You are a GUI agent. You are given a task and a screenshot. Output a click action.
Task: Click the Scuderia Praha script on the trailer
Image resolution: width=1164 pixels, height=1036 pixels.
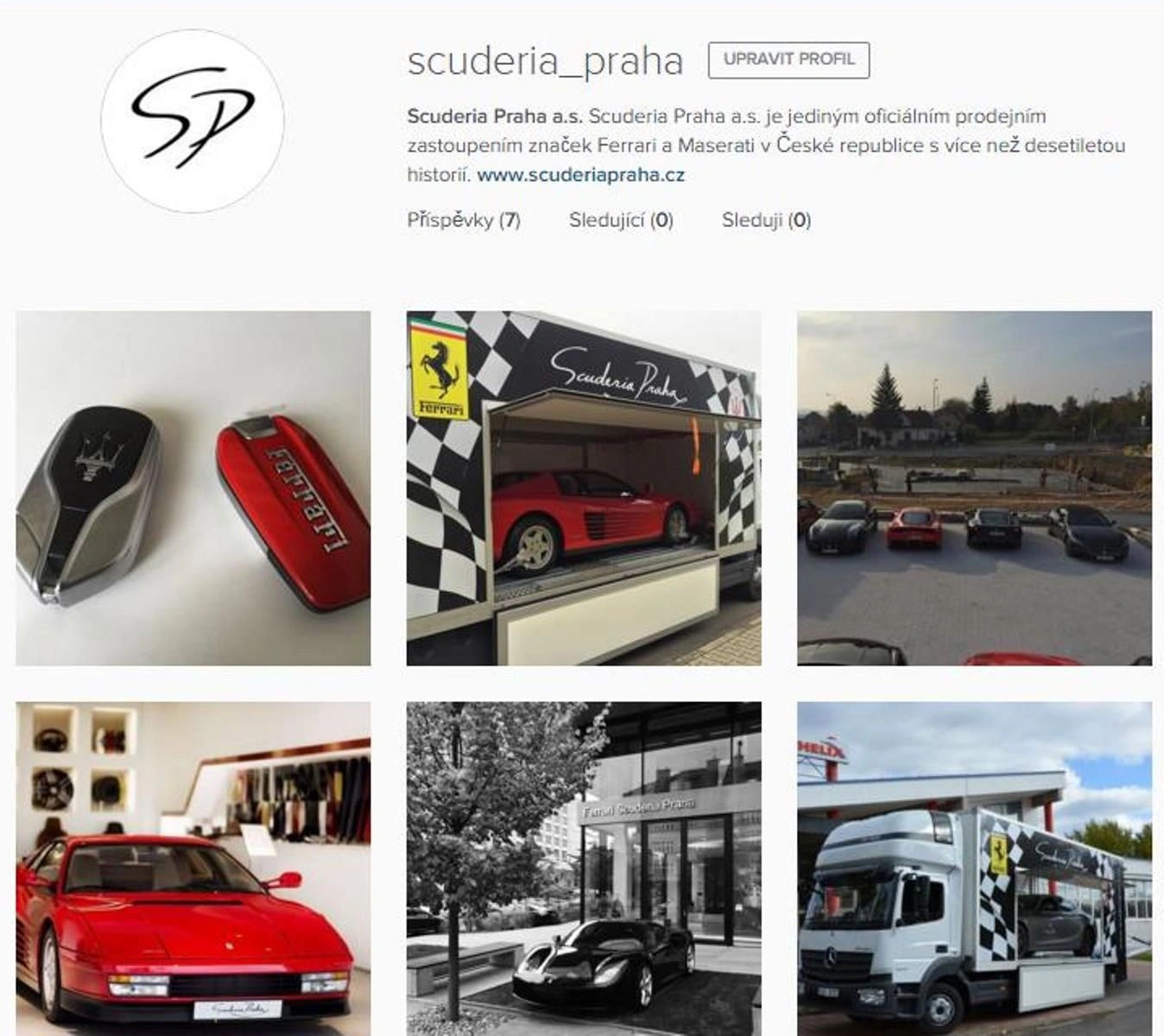click(x=618, y=376)
